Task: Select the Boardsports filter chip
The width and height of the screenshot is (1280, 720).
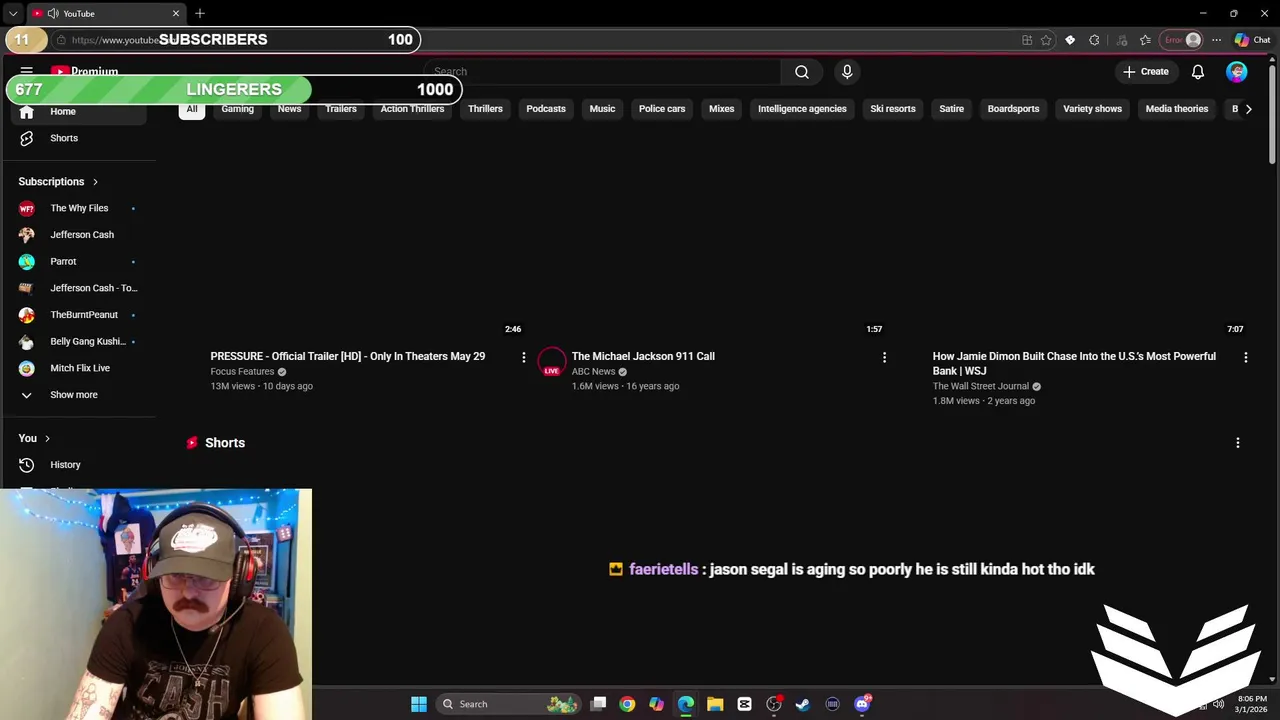Action: [x=1014, y=109]
